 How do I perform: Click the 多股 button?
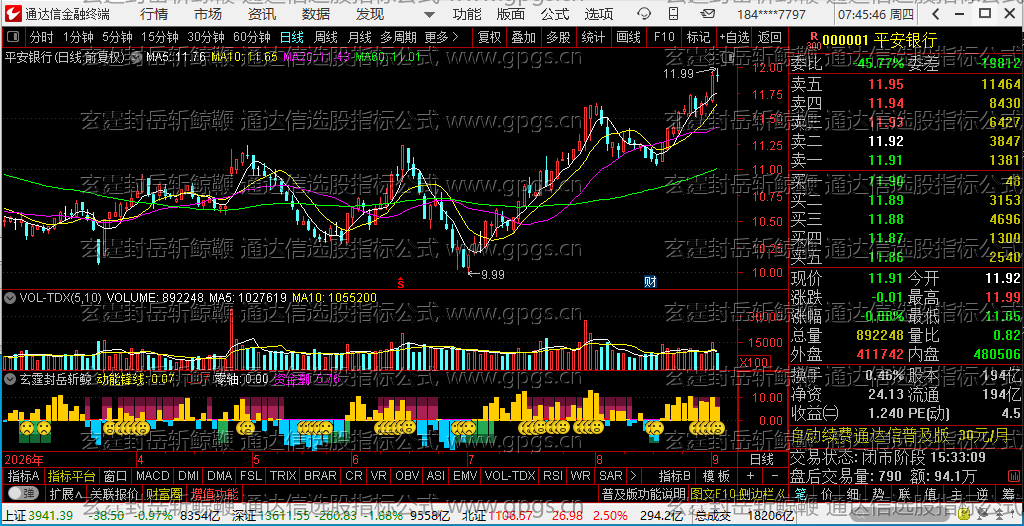click(558, 37)
